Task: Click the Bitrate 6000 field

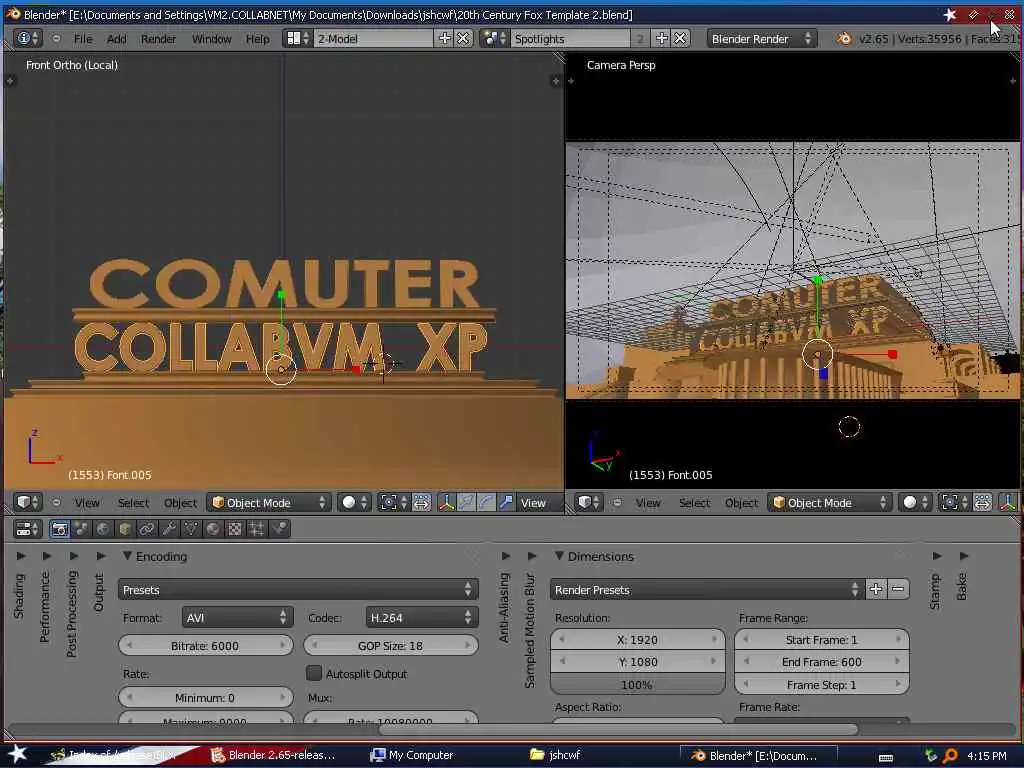Action: (x=205, y=645)
